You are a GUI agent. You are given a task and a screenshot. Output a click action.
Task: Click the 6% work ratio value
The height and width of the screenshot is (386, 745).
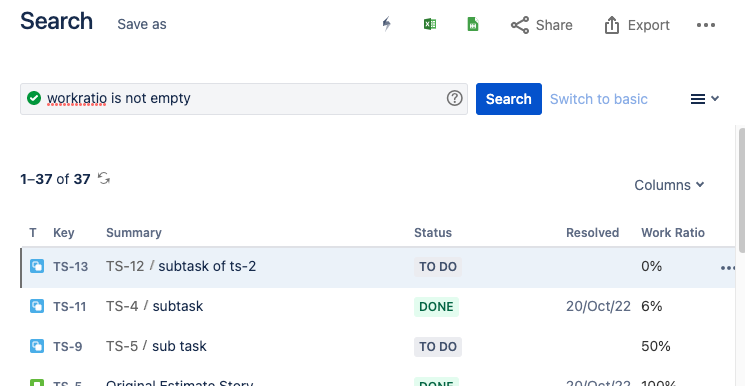651,306
